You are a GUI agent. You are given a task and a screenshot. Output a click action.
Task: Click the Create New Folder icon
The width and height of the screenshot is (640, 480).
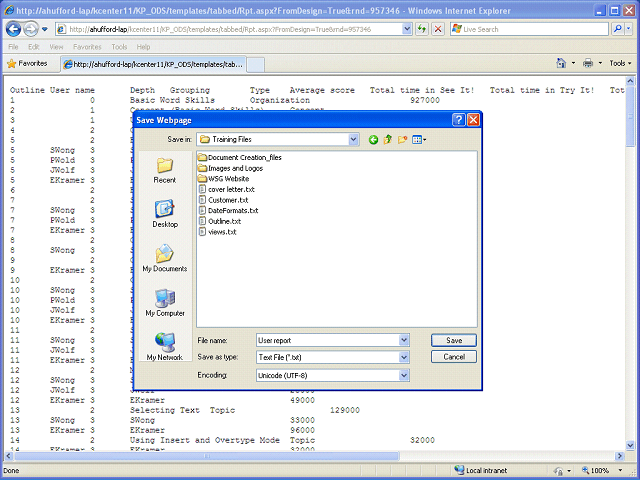pyautogui.click(x=402, y=140)
